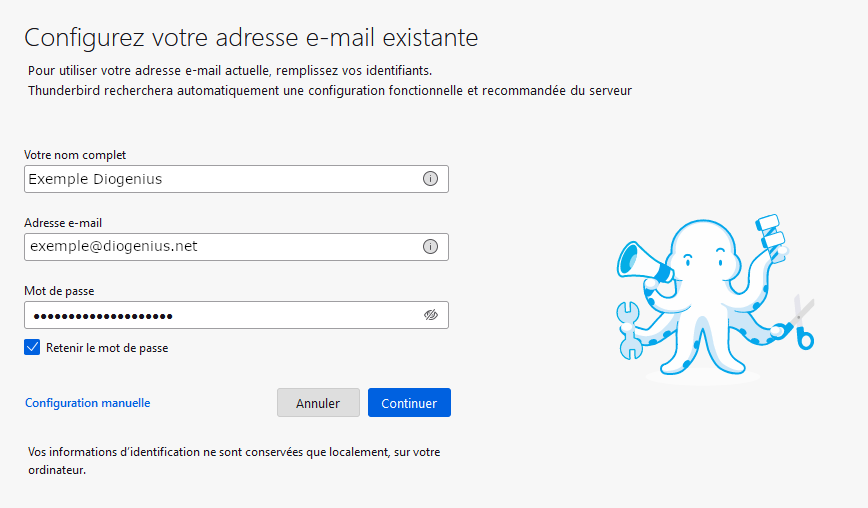This screenshot has height=508, width=868.
Task: Click the Annuler button
Action: pos(318,403)
